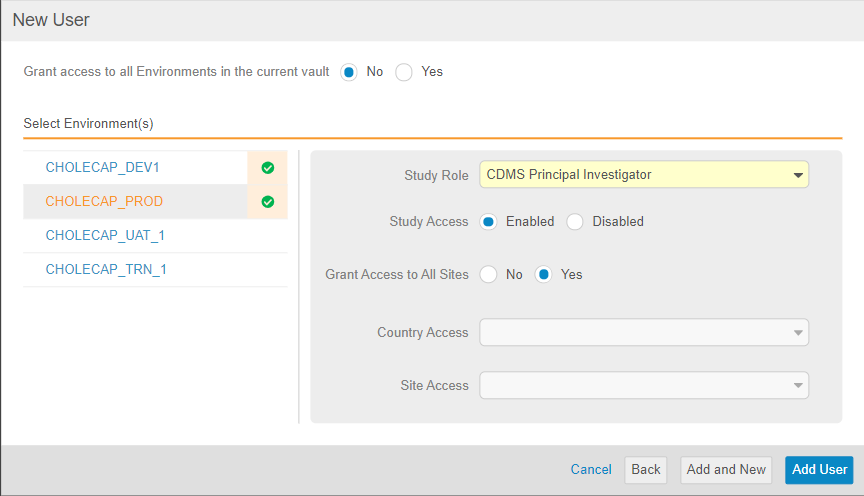The width and height of the screenshot is (864, 496).
Task: Select CHOLECAP_TRN_1 environment
Action: 105,270
